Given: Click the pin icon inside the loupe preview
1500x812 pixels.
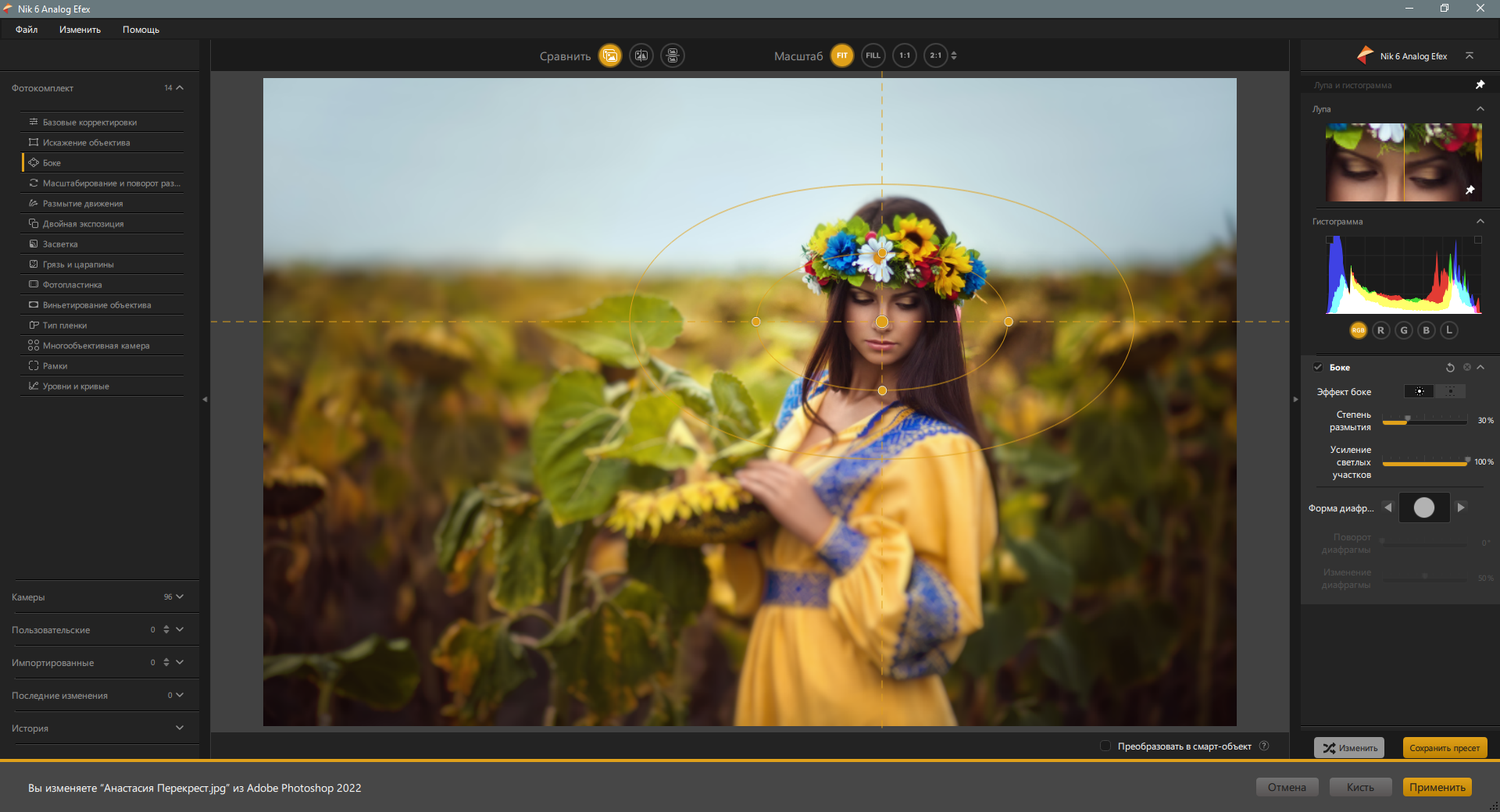Looking at the screenshot, I should (x=1470, y=190).
